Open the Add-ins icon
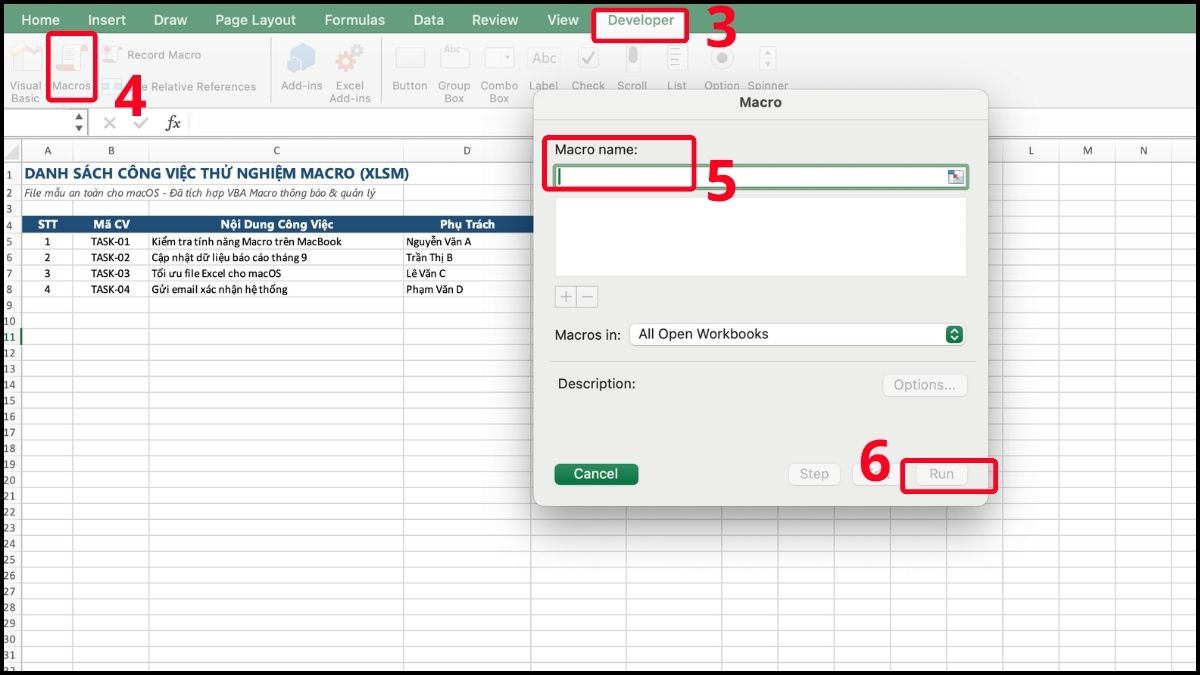The image size is (1200, 675). pos(301,68)
